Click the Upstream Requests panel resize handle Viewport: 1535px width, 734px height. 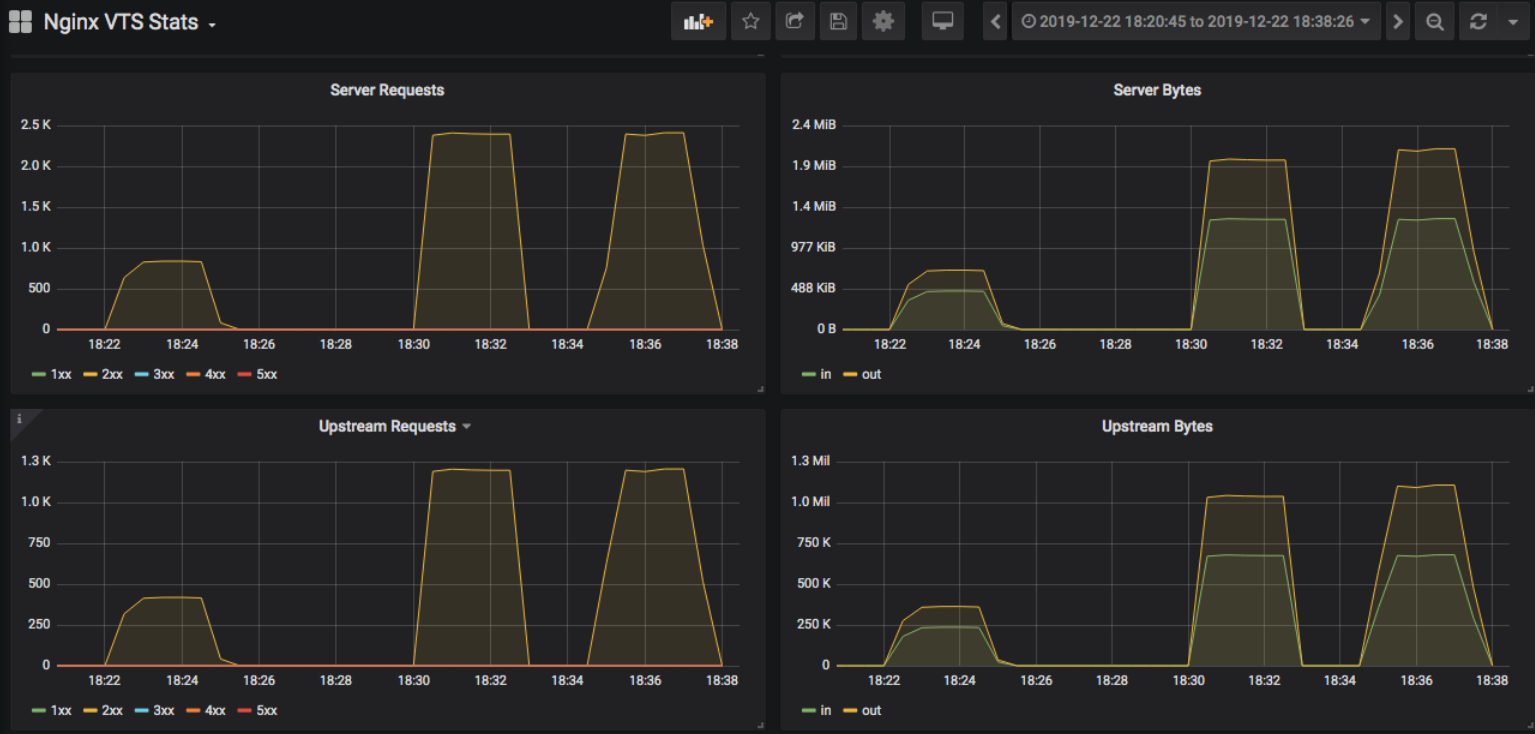(x=760, y=724)
